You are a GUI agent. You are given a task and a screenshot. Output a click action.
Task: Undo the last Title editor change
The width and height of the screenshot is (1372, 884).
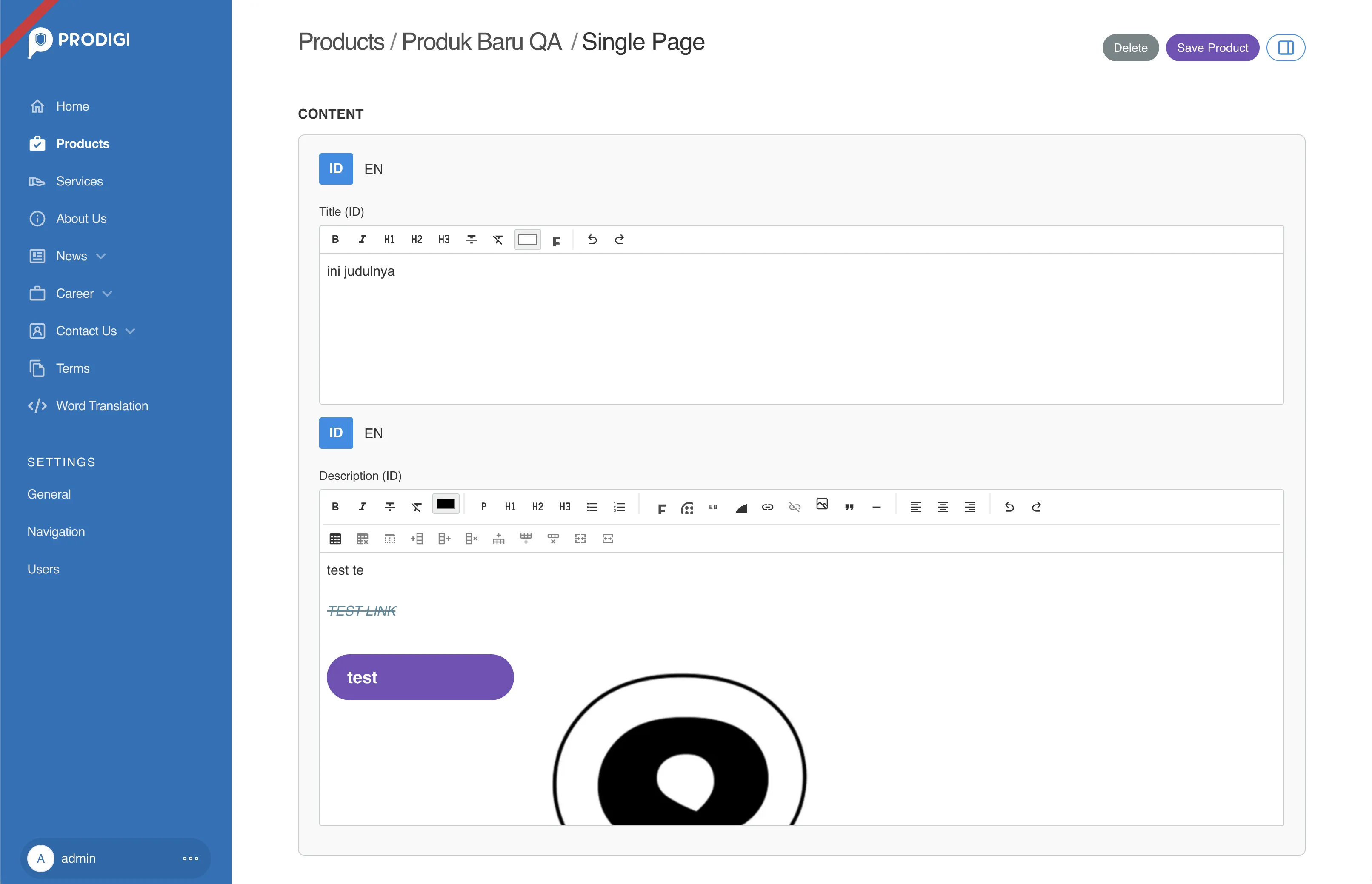pyautogui.click(x=592, y=240)
